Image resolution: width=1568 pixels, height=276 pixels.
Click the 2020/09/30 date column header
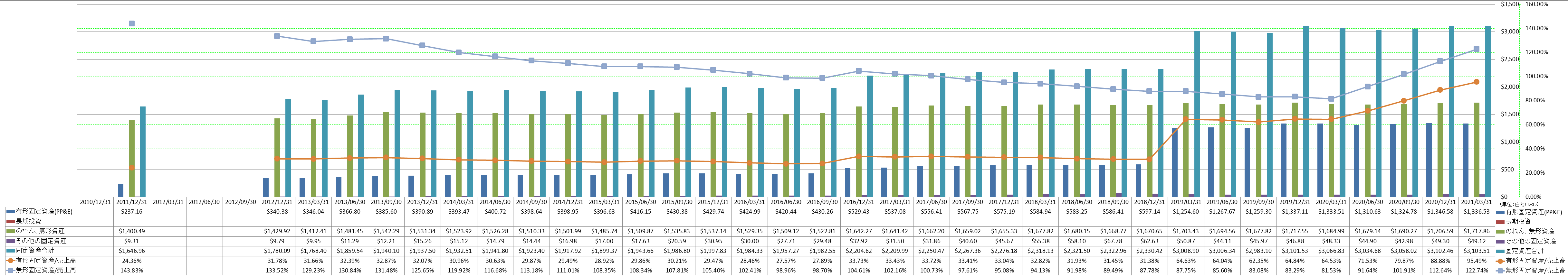click(x=1404, y=202)
